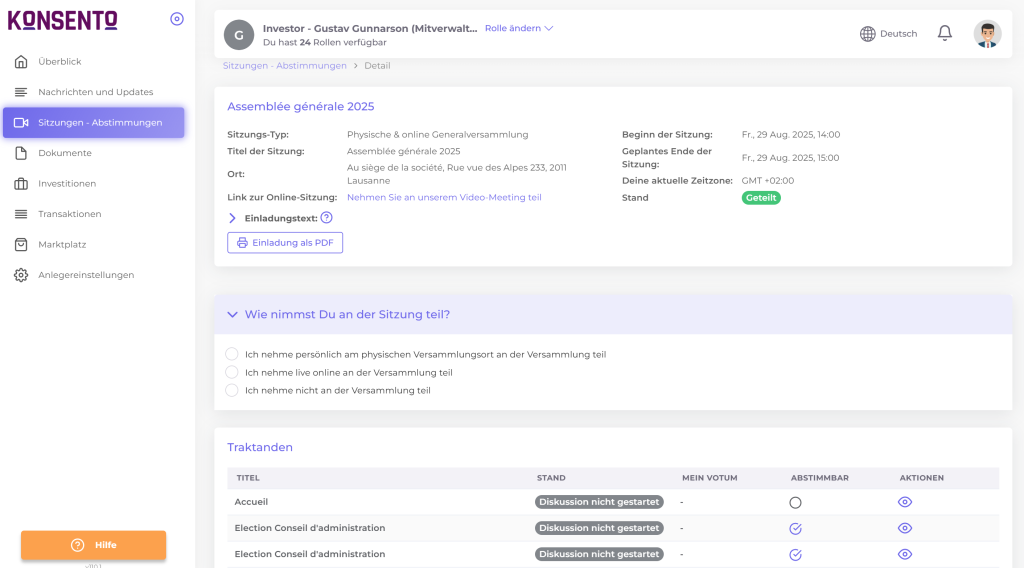Viewport: 1024px width, 568px height.
Task: Click 'Physische & online Generalversammlung' text
Action: pos(438,134)
